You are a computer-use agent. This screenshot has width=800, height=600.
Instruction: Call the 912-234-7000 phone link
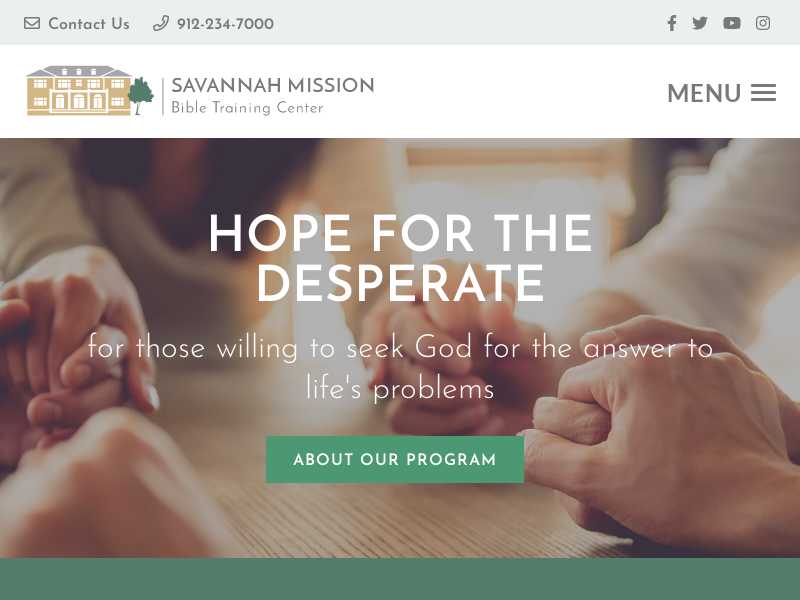click(x=225, y=23)
